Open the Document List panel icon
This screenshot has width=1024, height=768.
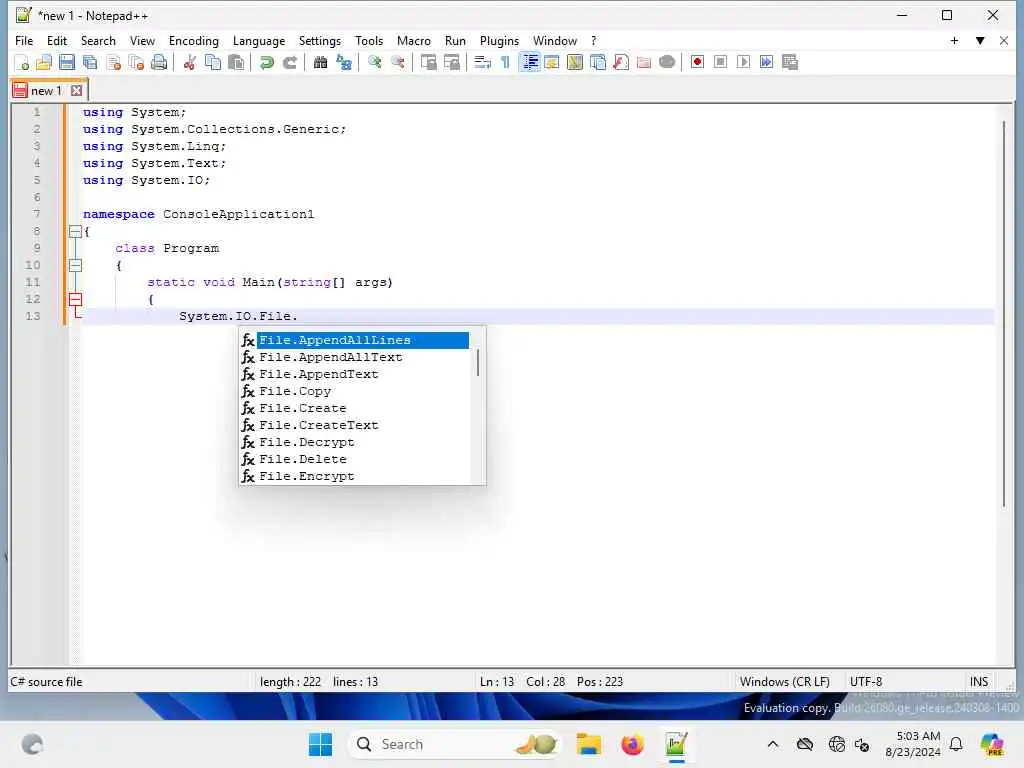pos(598,62)
